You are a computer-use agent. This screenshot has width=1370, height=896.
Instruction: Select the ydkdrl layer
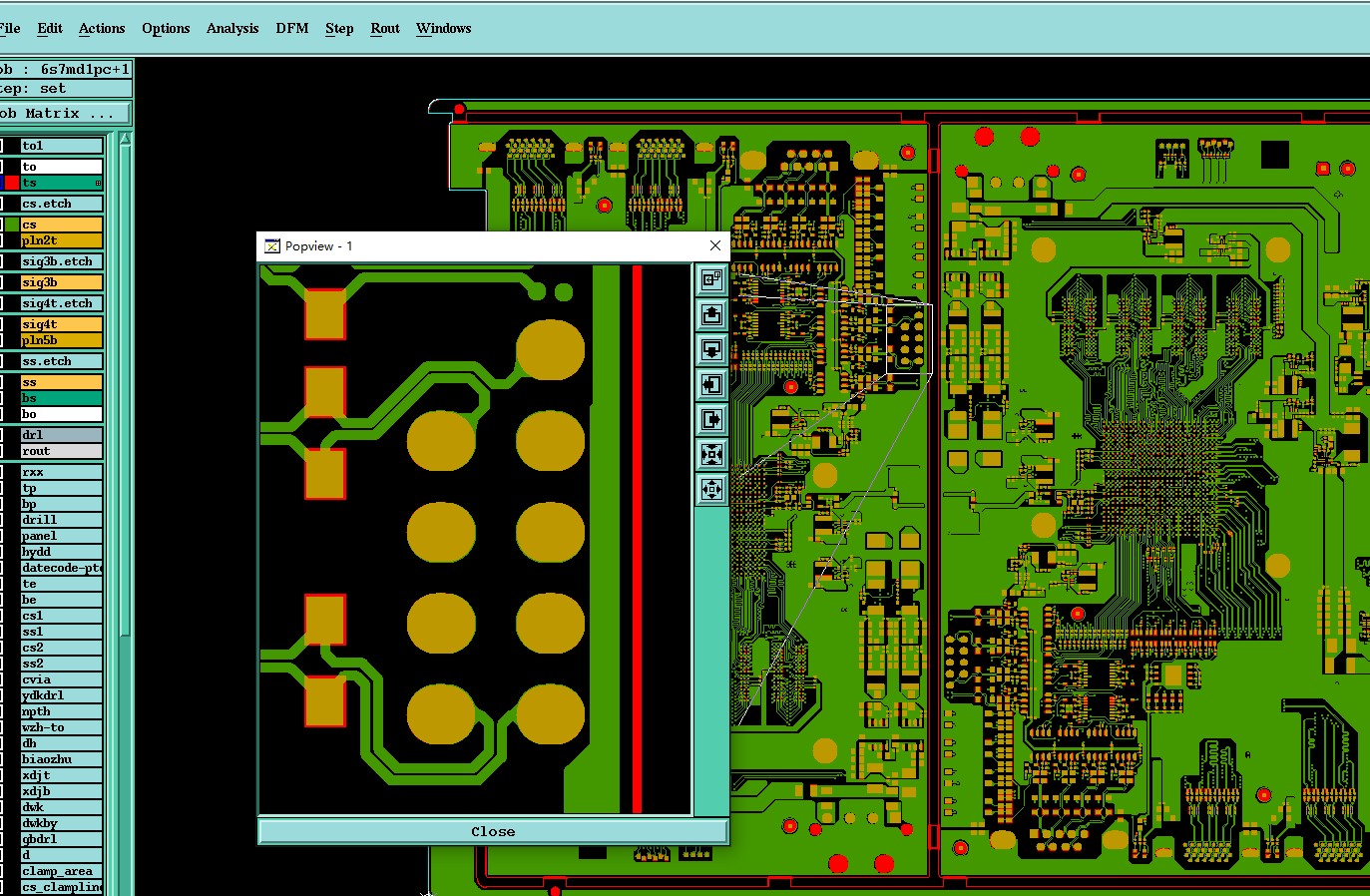61,695
